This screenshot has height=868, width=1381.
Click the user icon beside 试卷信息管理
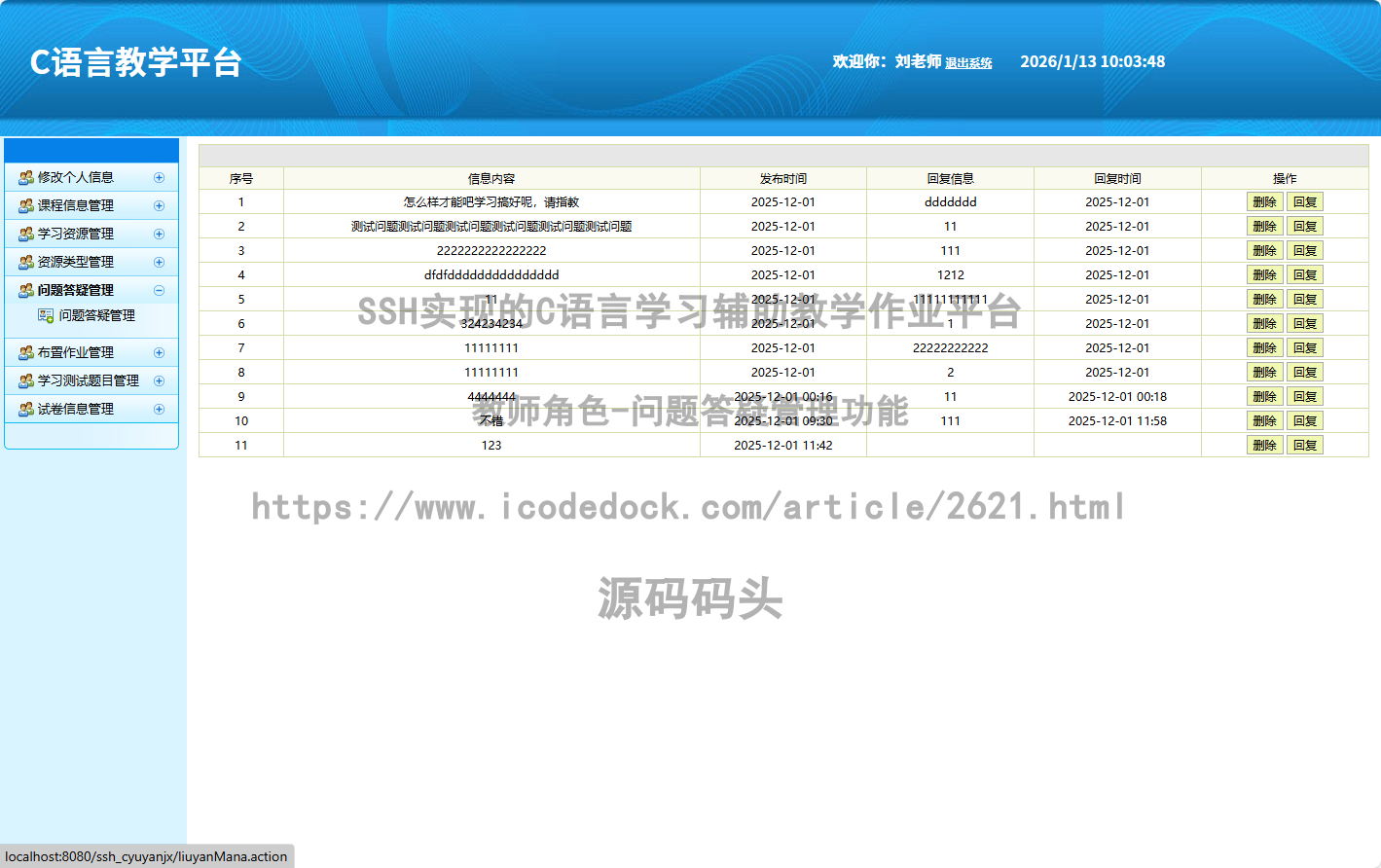[26, 410]
